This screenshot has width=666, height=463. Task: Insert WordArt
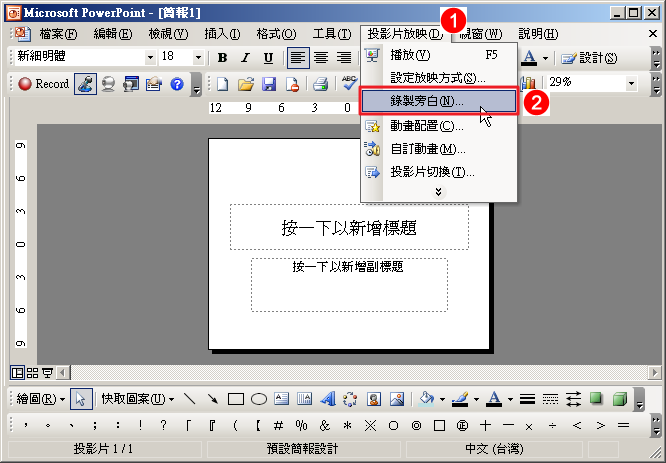click(x=327, y=399)
